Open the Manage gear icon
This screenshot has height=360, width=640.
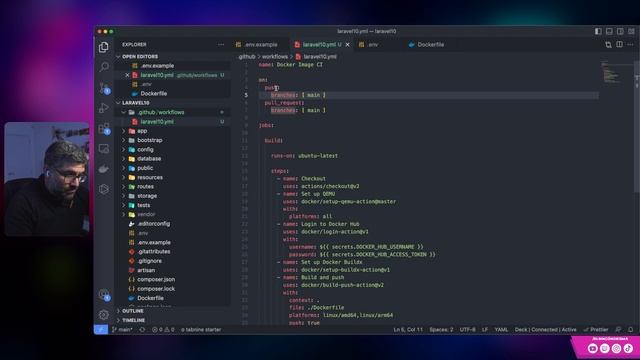click(x=104, y=314)
